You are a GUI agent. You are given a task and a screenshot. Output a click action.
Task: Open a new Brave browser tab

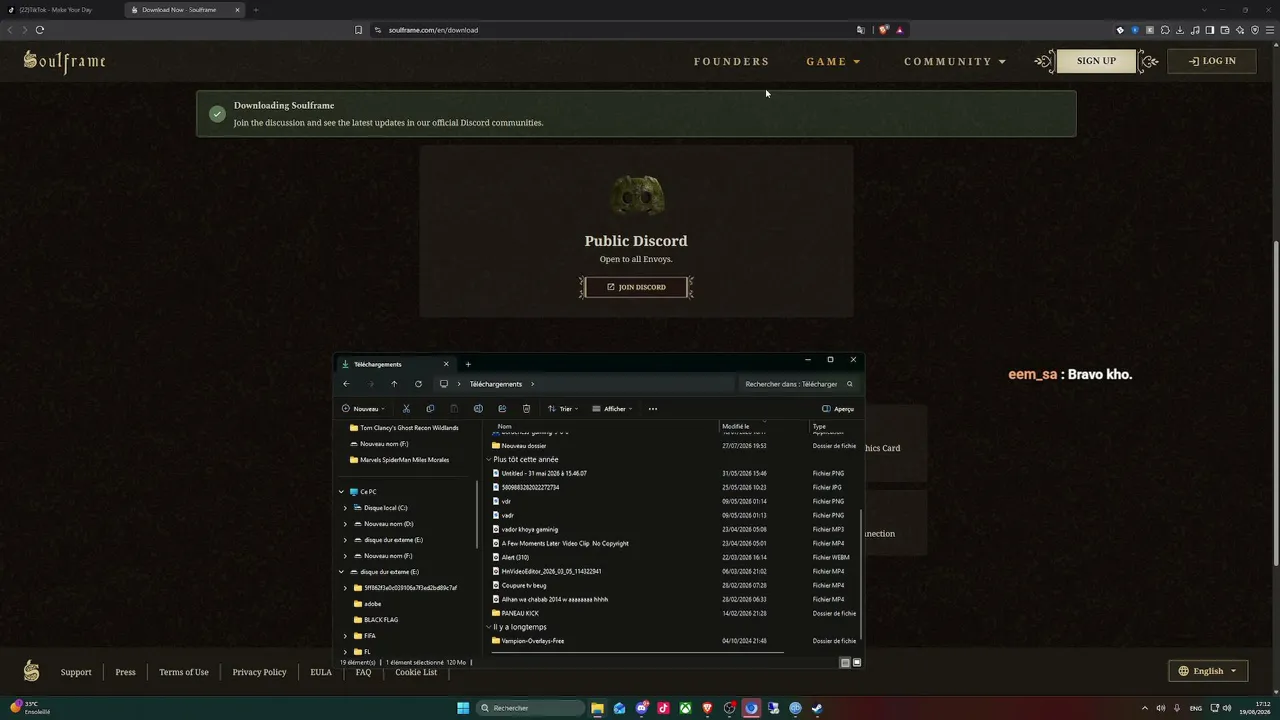coord(255,10)
